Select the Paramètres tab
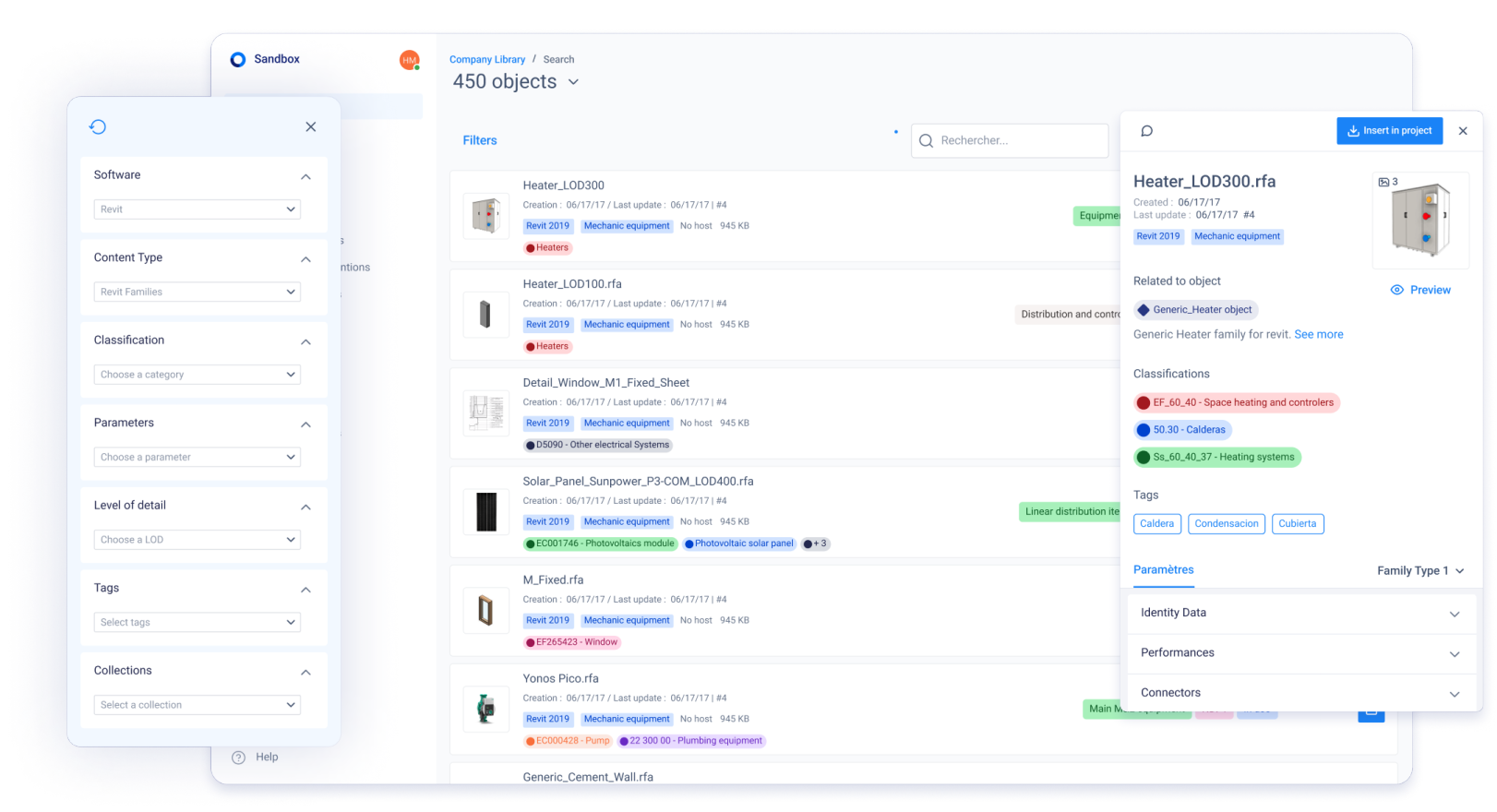 point(1163,570)
